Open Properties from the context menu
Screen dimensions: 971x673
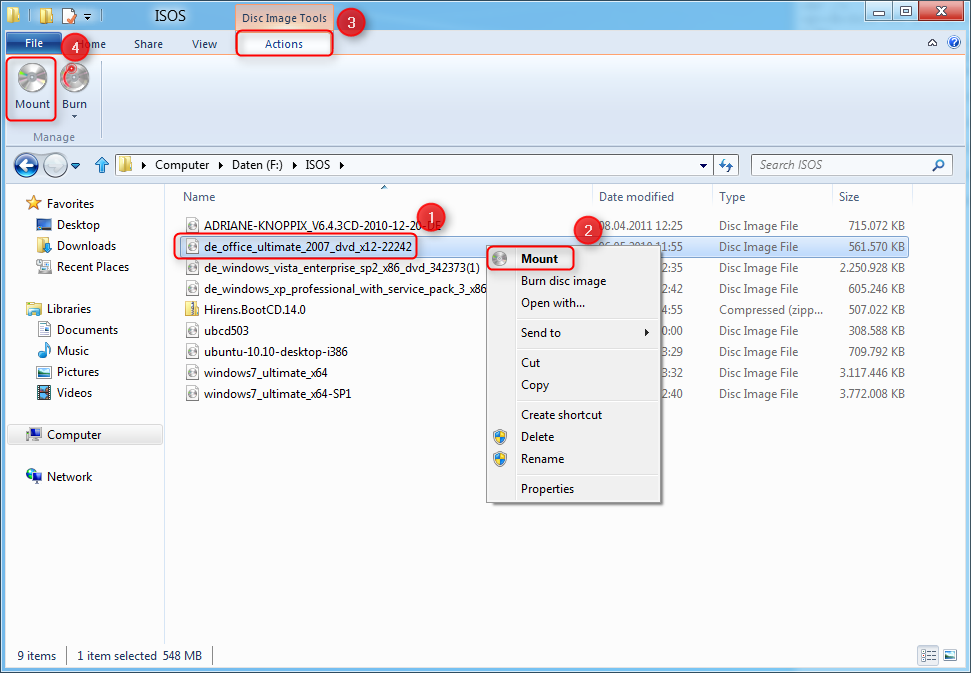point(573,488)
